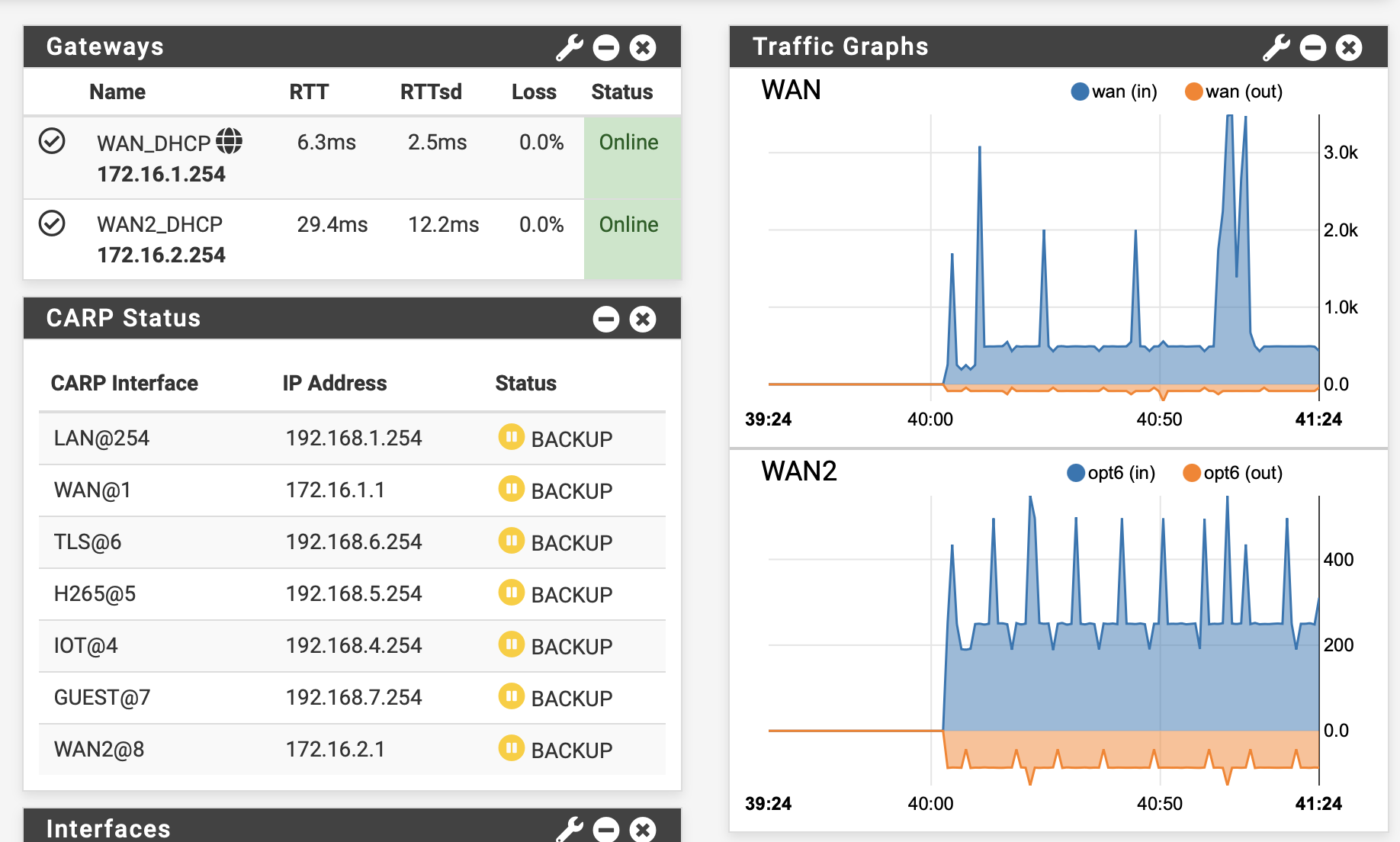Click the Online status for WAN_DHCP
The image size is (1400, 842).
coord(628,142)
